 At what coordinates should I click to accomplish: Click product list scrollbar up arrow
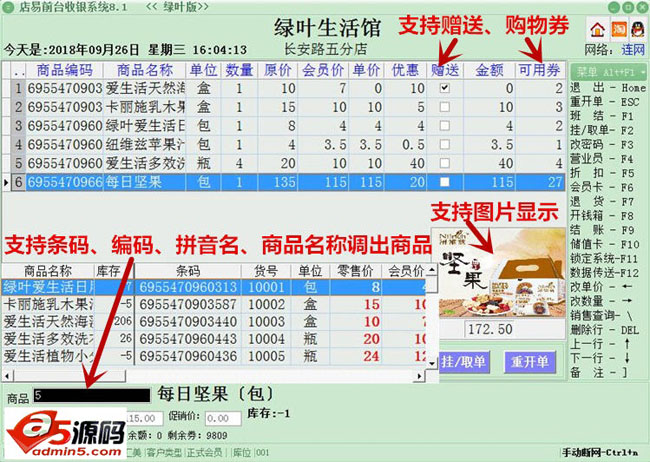(x=432, y=270)
